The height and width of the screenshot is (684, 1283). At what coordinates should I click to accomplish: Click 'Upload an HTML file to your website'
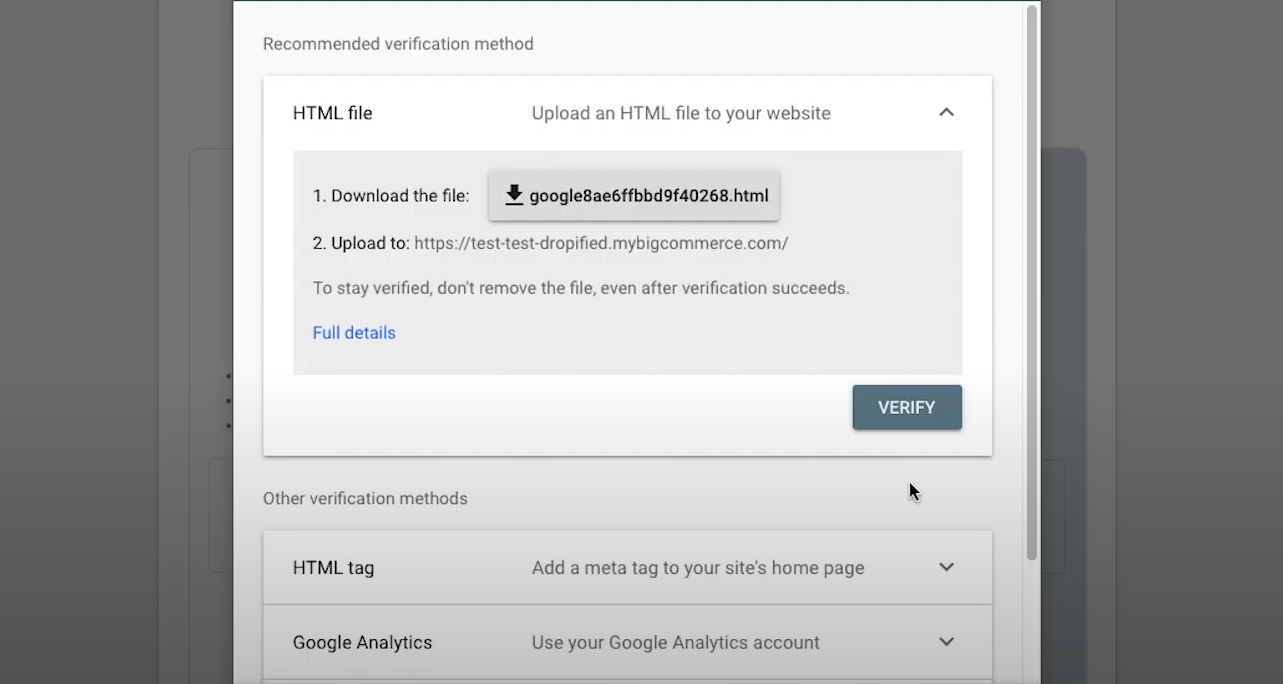coord(681,114)
